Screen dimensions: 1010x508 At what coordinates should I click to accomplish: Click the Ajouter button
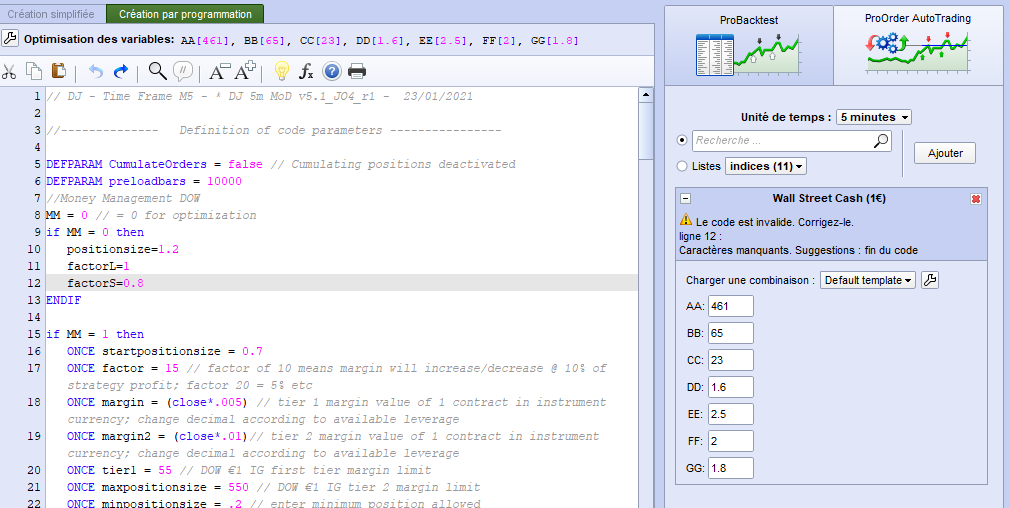pos(945,153)
